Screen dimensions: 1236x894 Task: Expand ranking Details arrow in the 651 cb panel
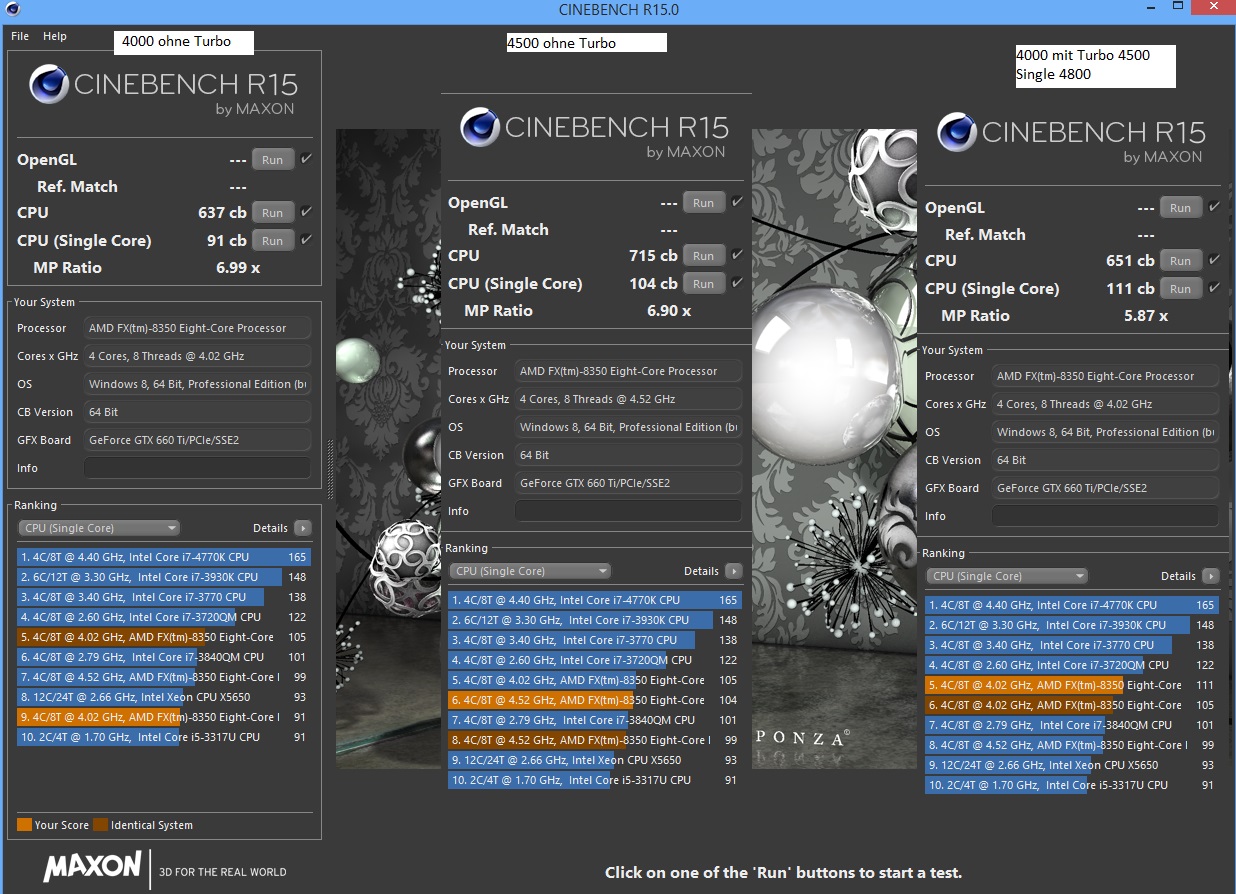coord(1211,576)
